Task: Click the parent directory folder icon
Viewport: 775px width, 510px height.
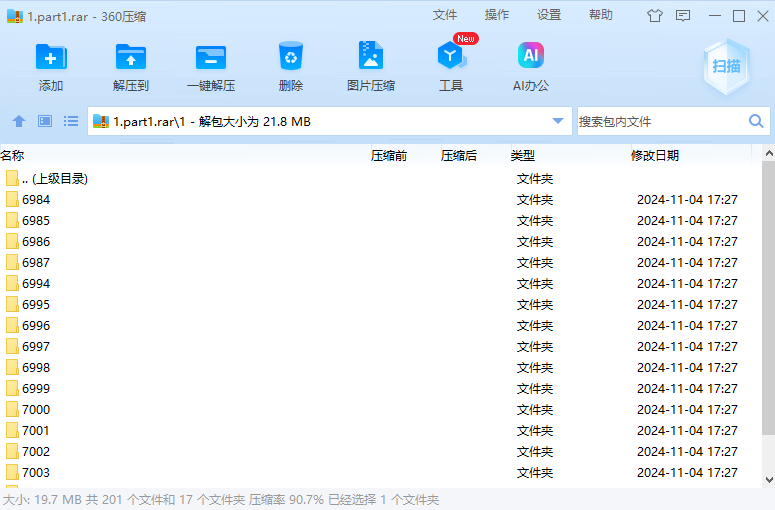Action: 12,178
